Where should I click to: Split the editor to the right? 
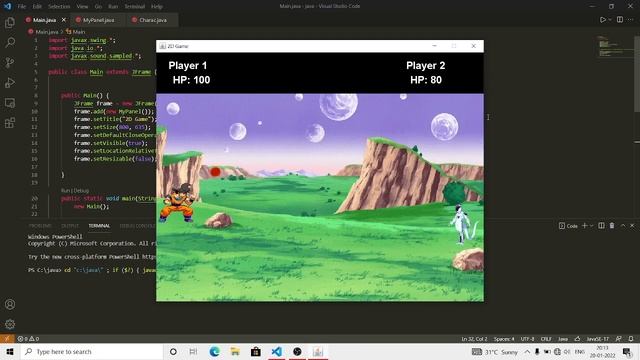(620, 20)
